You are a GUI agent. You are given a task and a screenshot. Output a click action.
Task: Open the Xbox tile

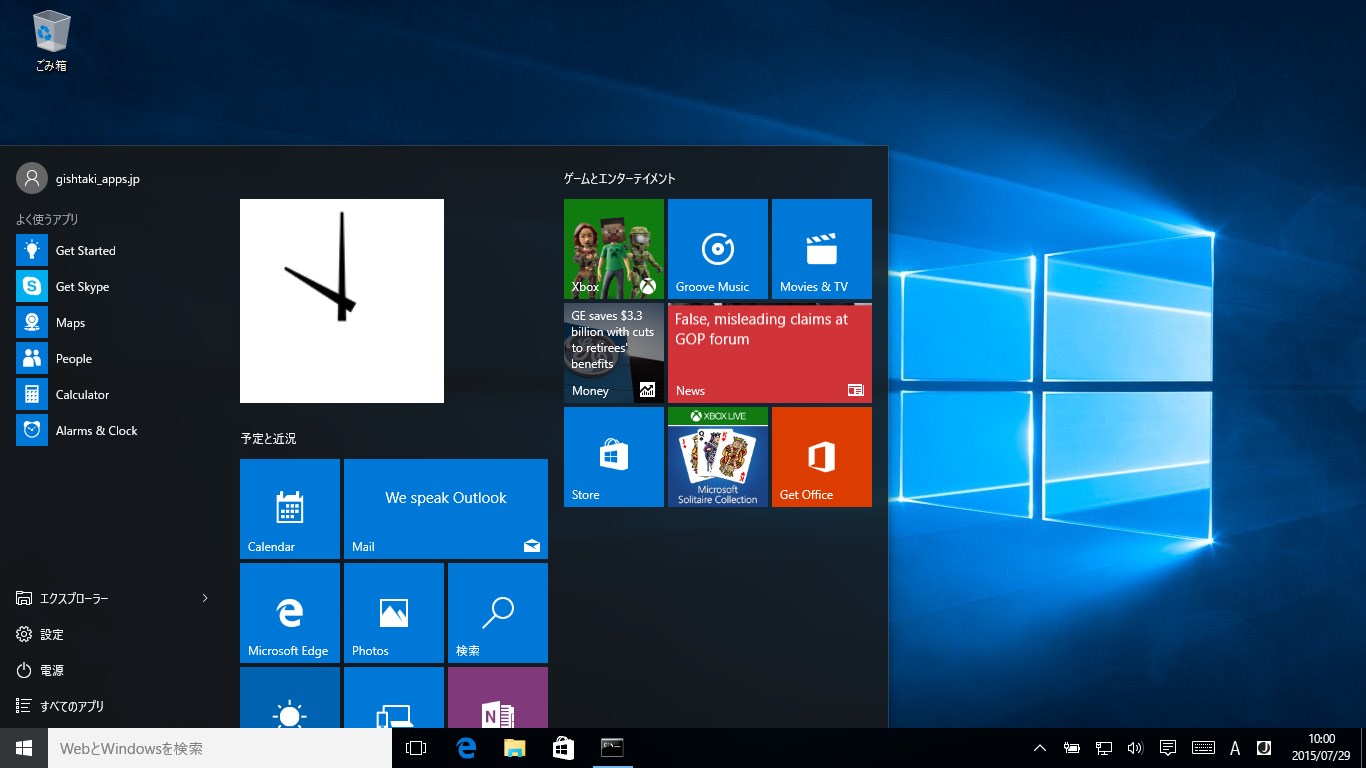[x=614, y=249]
